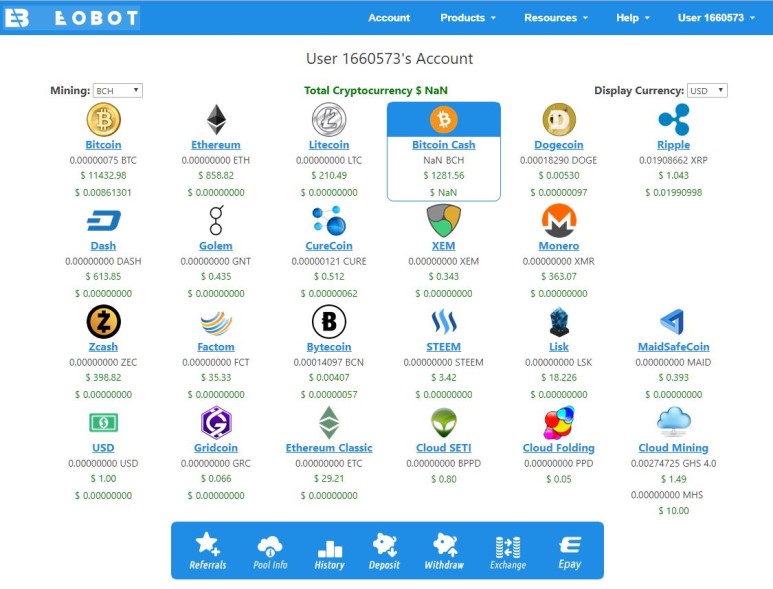
Task: Click the Lisk crystal icon
Action: point(559,321)
